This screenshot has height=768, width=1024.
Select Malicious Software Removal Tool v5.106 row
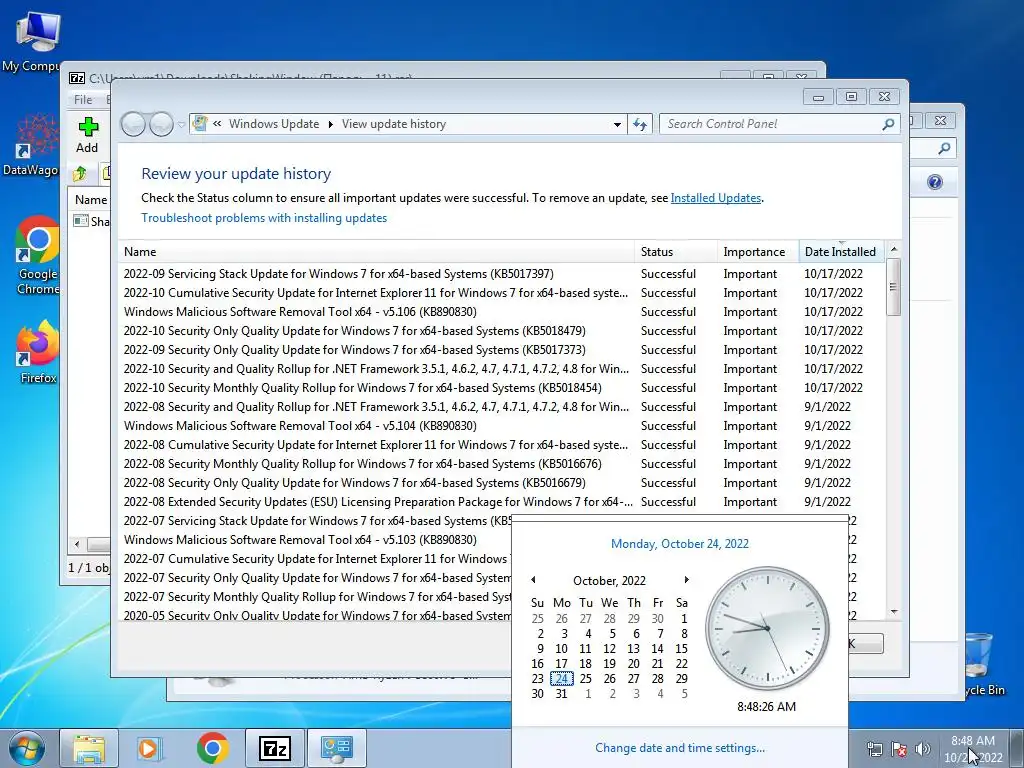tap(502, 312)
